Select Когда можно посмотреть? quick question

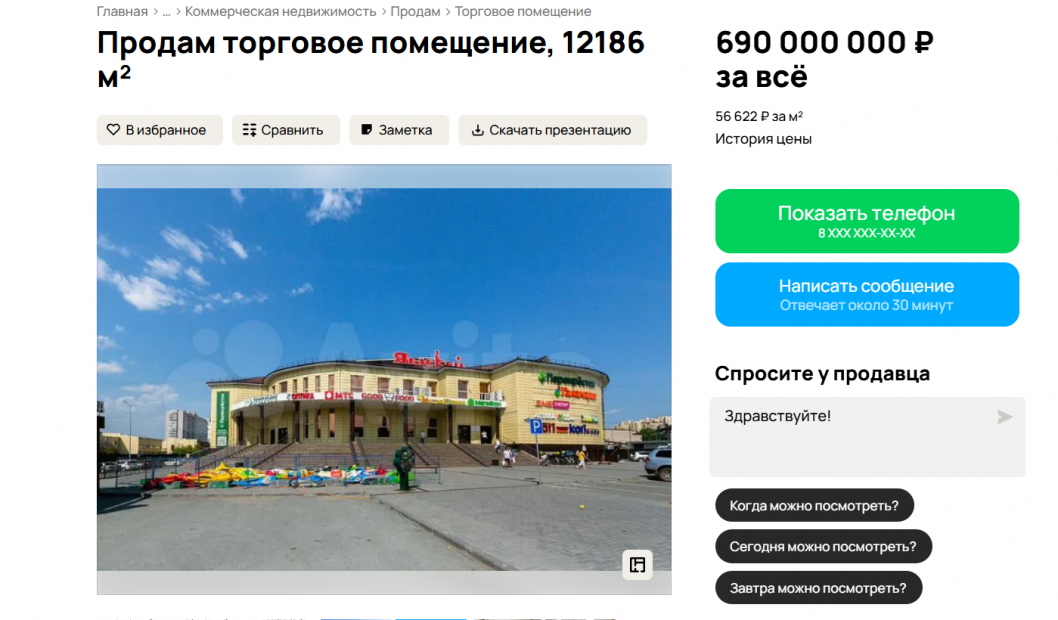pos(814,505)
